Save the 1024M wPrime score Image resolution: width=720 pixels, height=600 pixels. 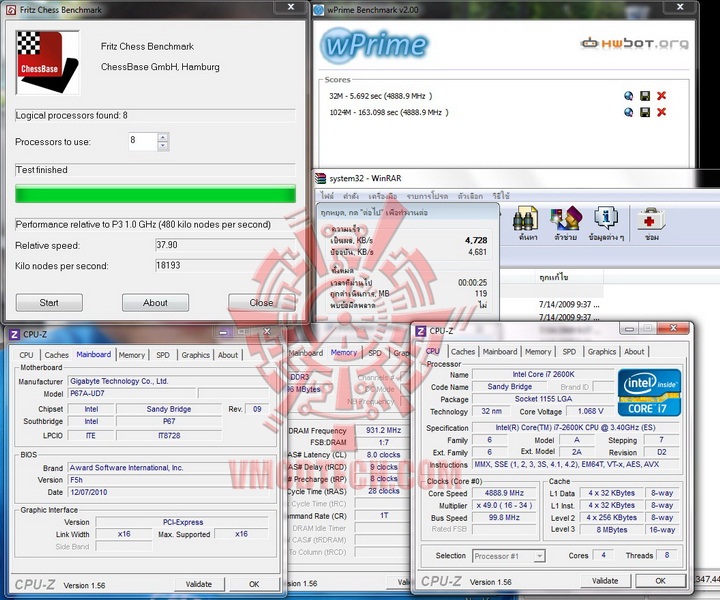[x=645, y=112]
